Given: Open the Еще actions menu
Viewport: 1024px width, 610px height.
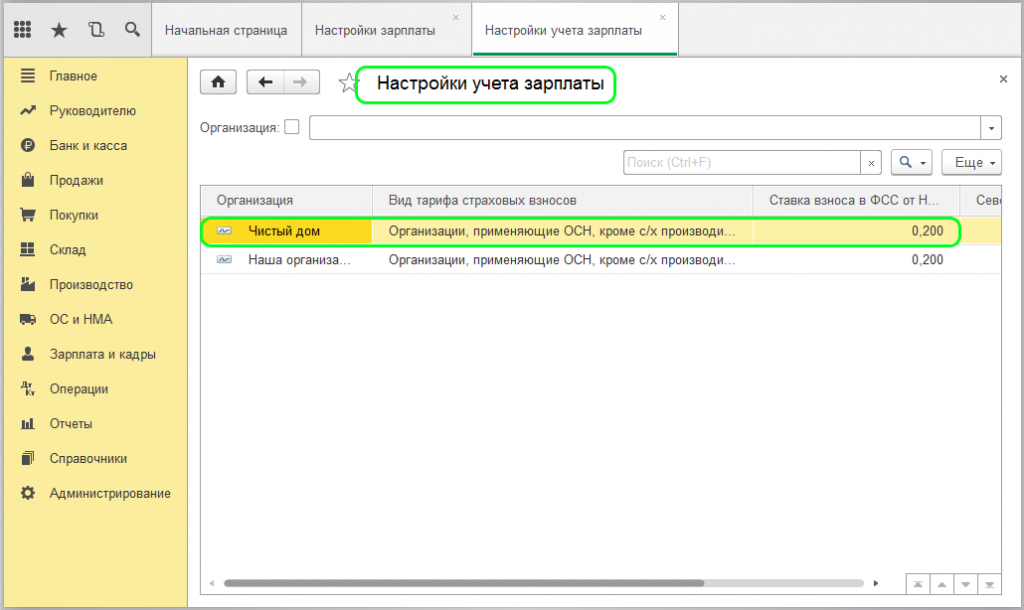Looking at the screenshot, I should pos(971,163).
